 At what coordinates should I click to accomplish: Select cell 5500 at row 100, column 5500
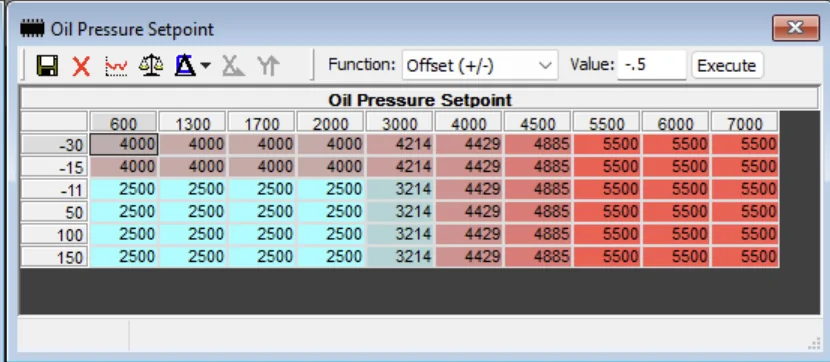[x=607, y=234]
